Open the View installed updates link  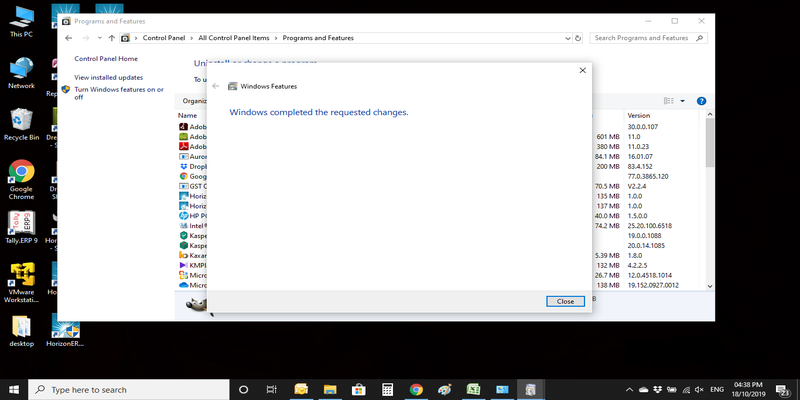108,77
